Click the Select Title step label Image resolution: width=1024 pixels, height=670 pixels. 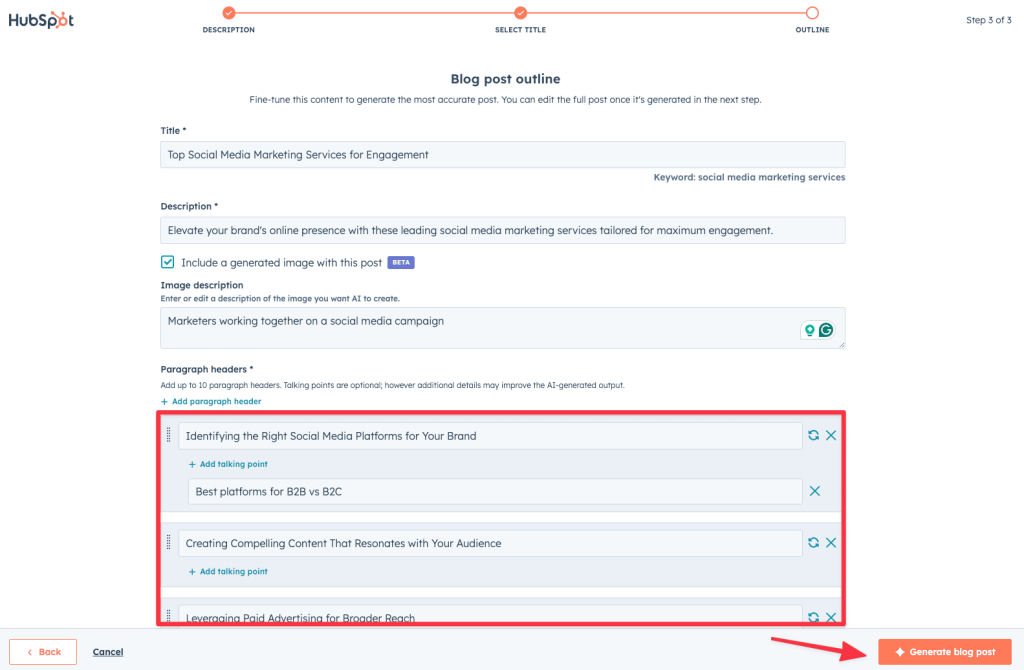pyautogui.click(x=520, y=30)
